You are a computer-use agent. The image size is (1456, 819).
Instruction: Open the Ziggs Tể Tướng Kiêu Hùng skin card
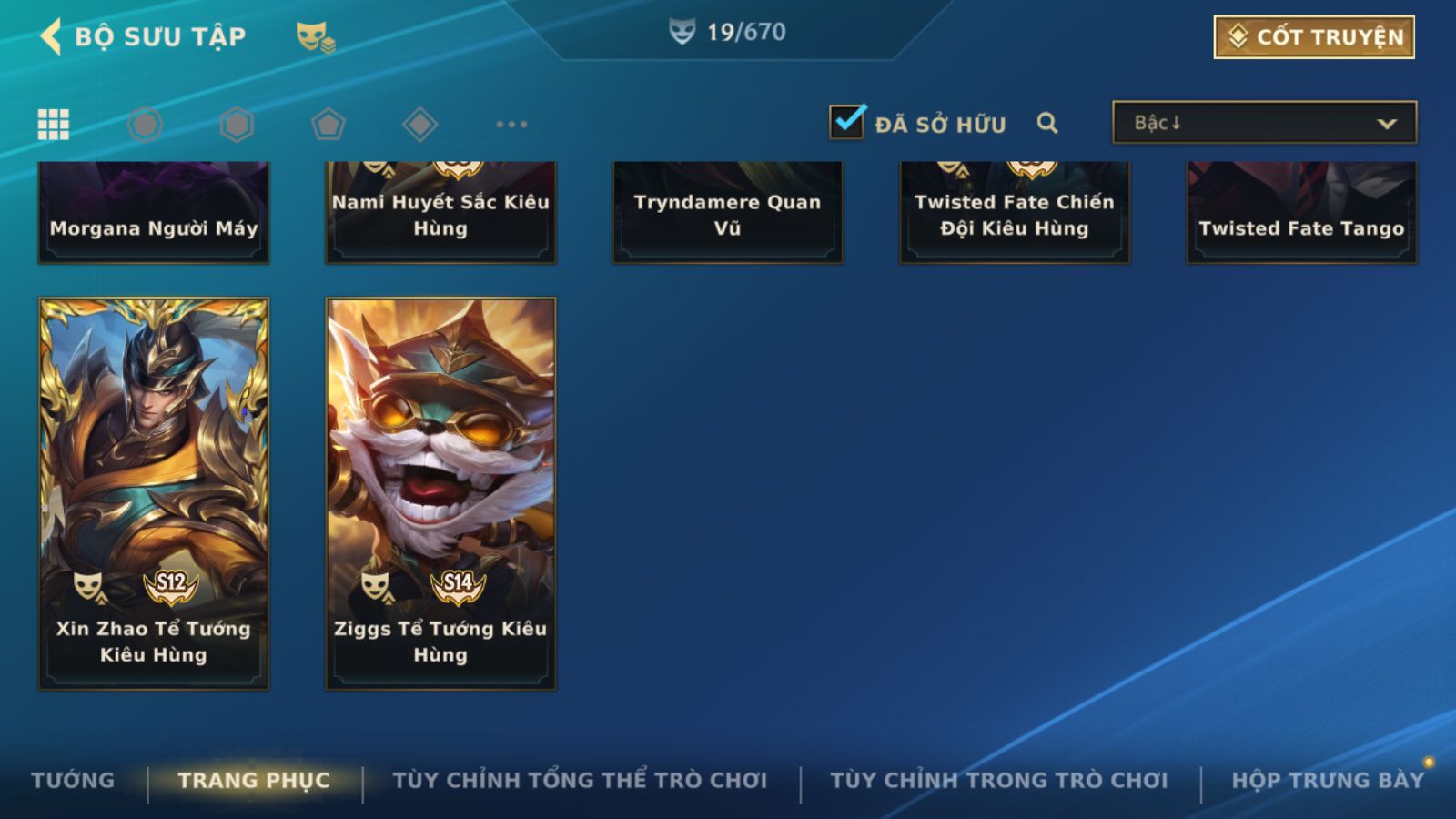440,493
